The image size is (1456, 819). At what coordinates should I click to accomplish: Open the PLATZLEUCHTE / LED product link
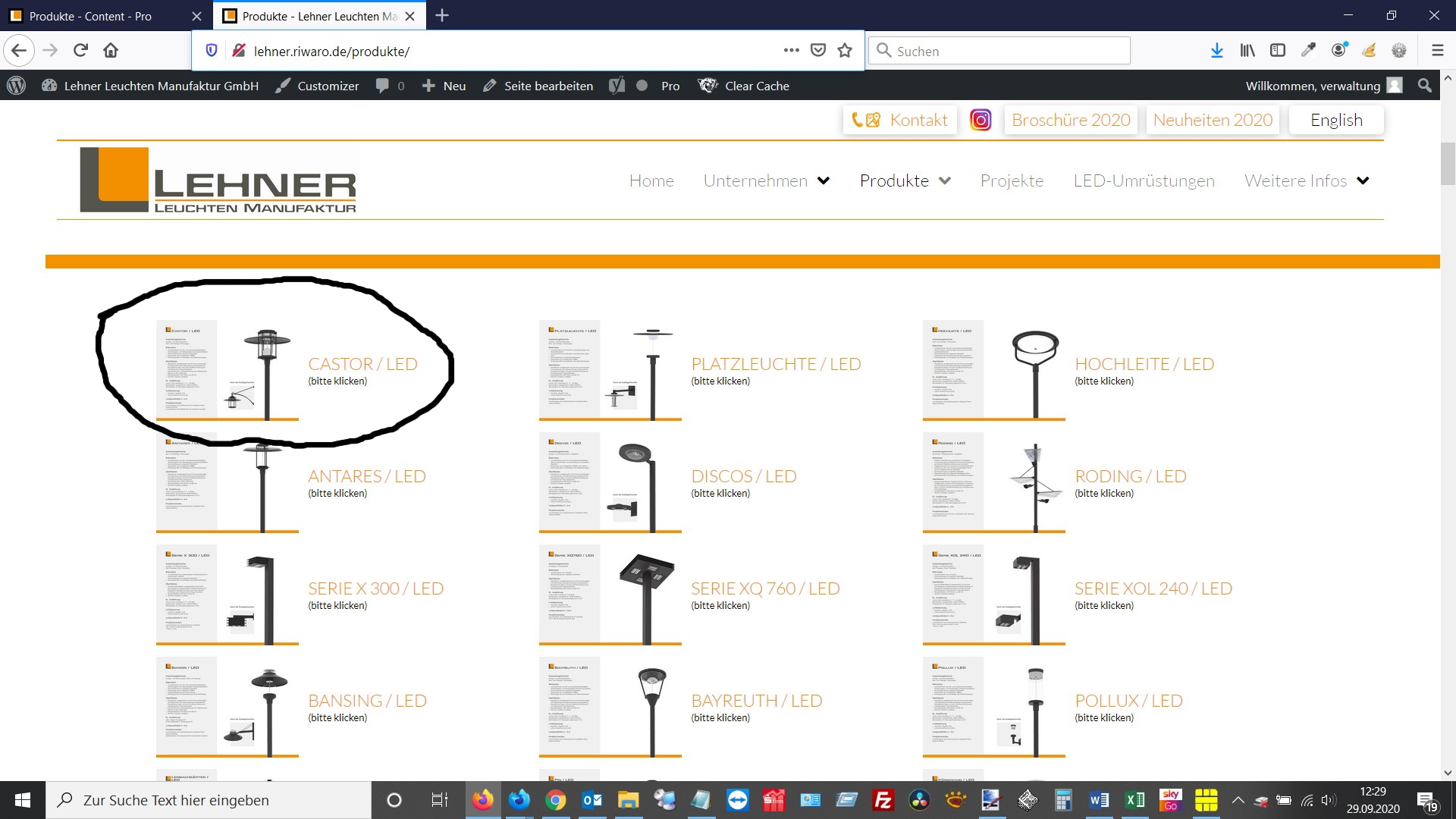(x=776, y=364)
